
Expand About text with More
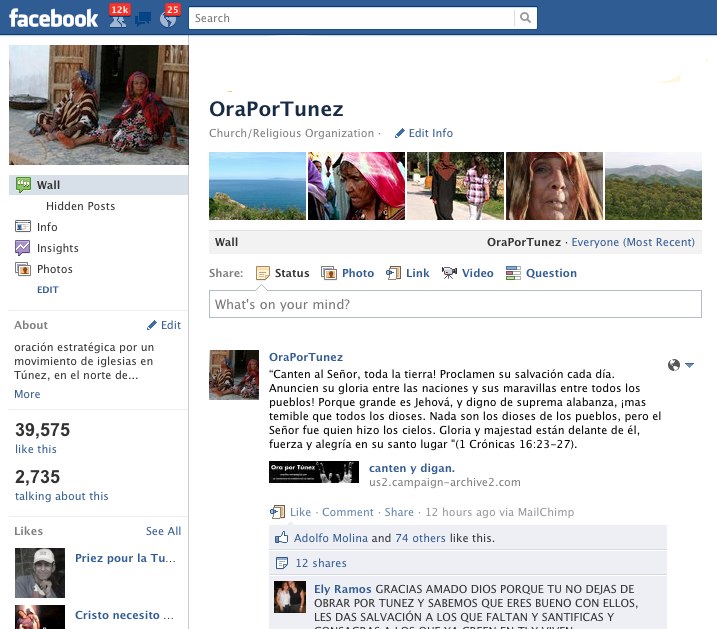point(27,394)
